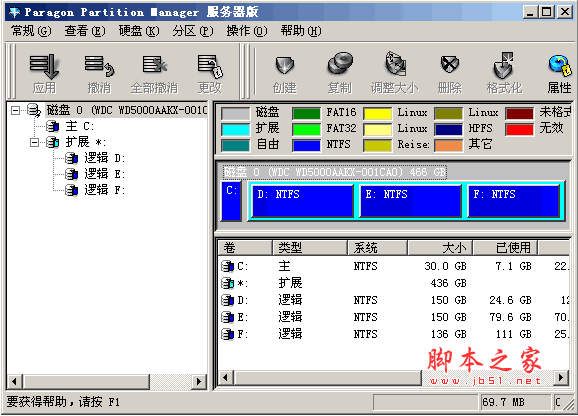Open the 帮助(H) menu
Screen dimensions: 578x416
(x=301, y=31)
